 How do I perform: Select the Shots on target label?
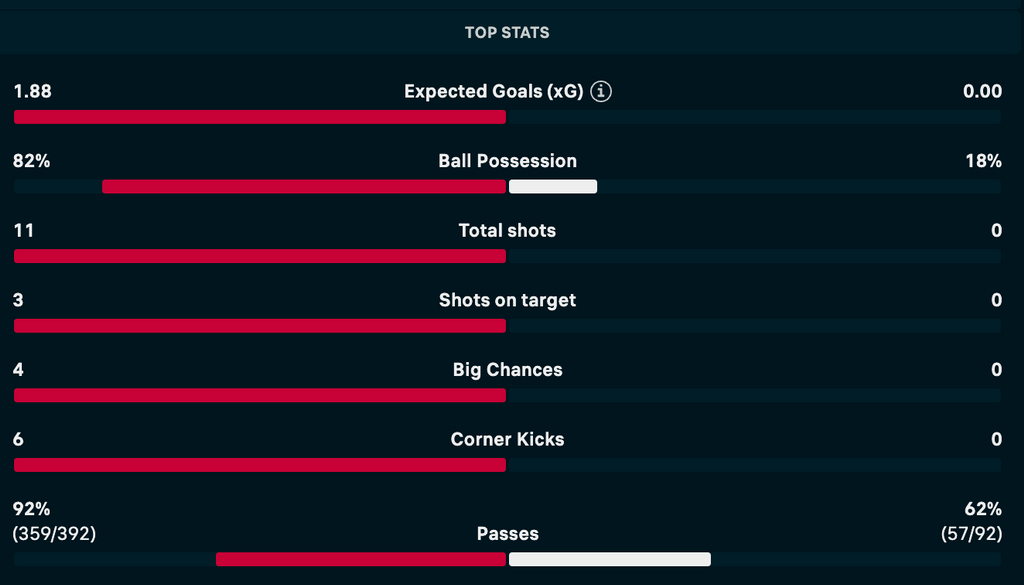click(x=507, y=300)
